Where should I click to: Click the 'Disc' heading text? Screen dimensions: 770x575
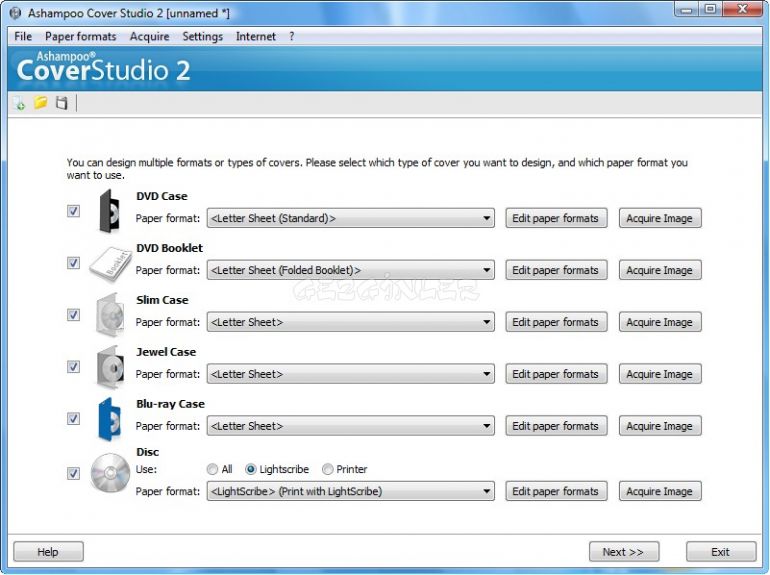point(147,452)
